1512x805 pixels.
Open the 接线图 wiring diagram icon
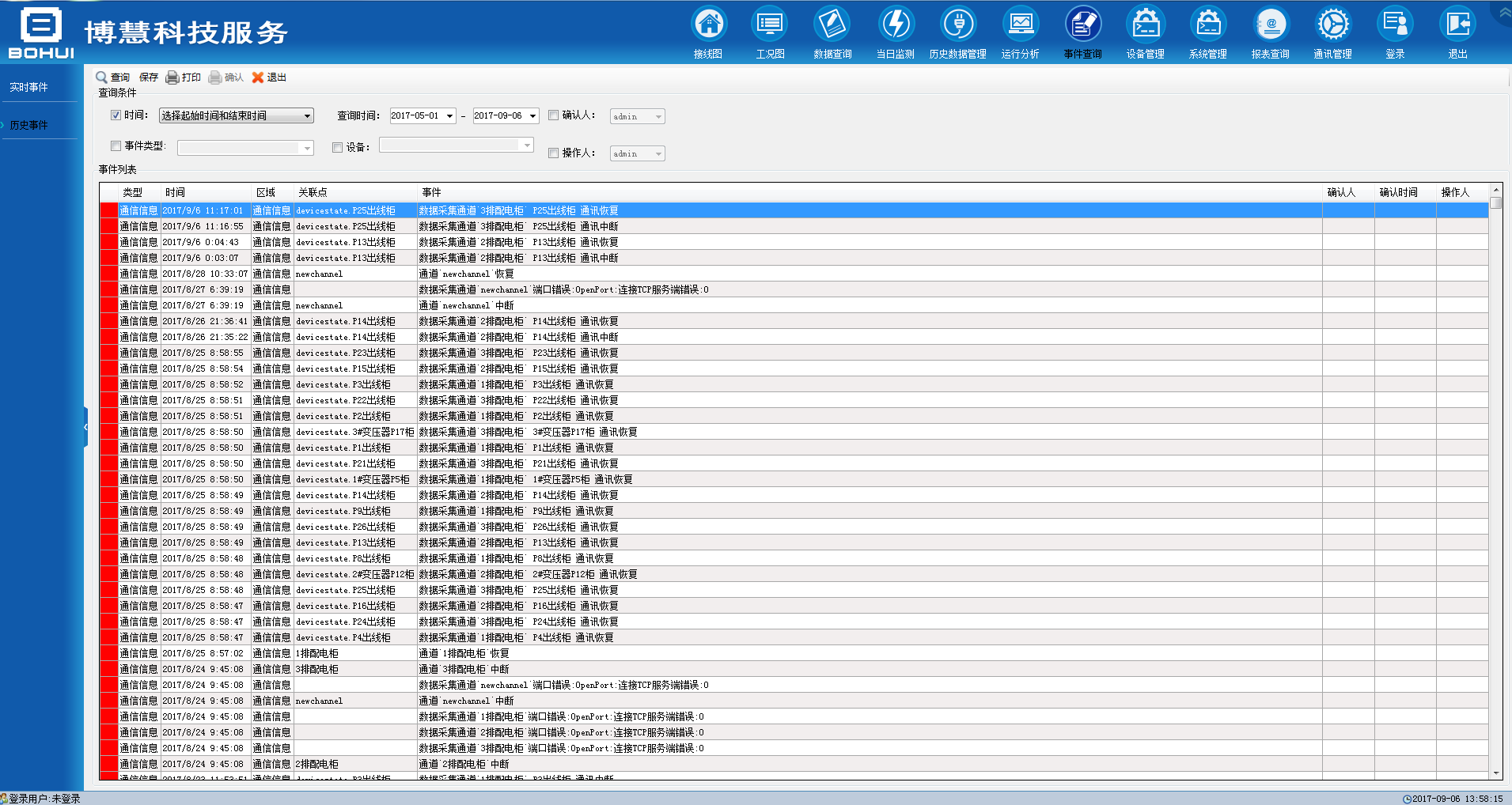[x=708, y=25]
